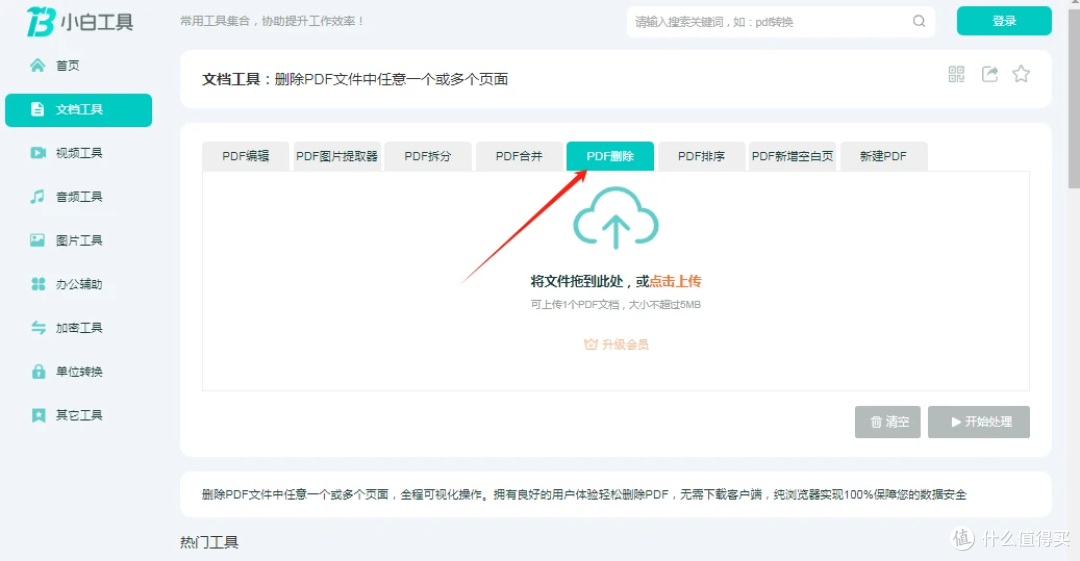
Task: Click the star favorite icon
Action: click(1021, 74)
